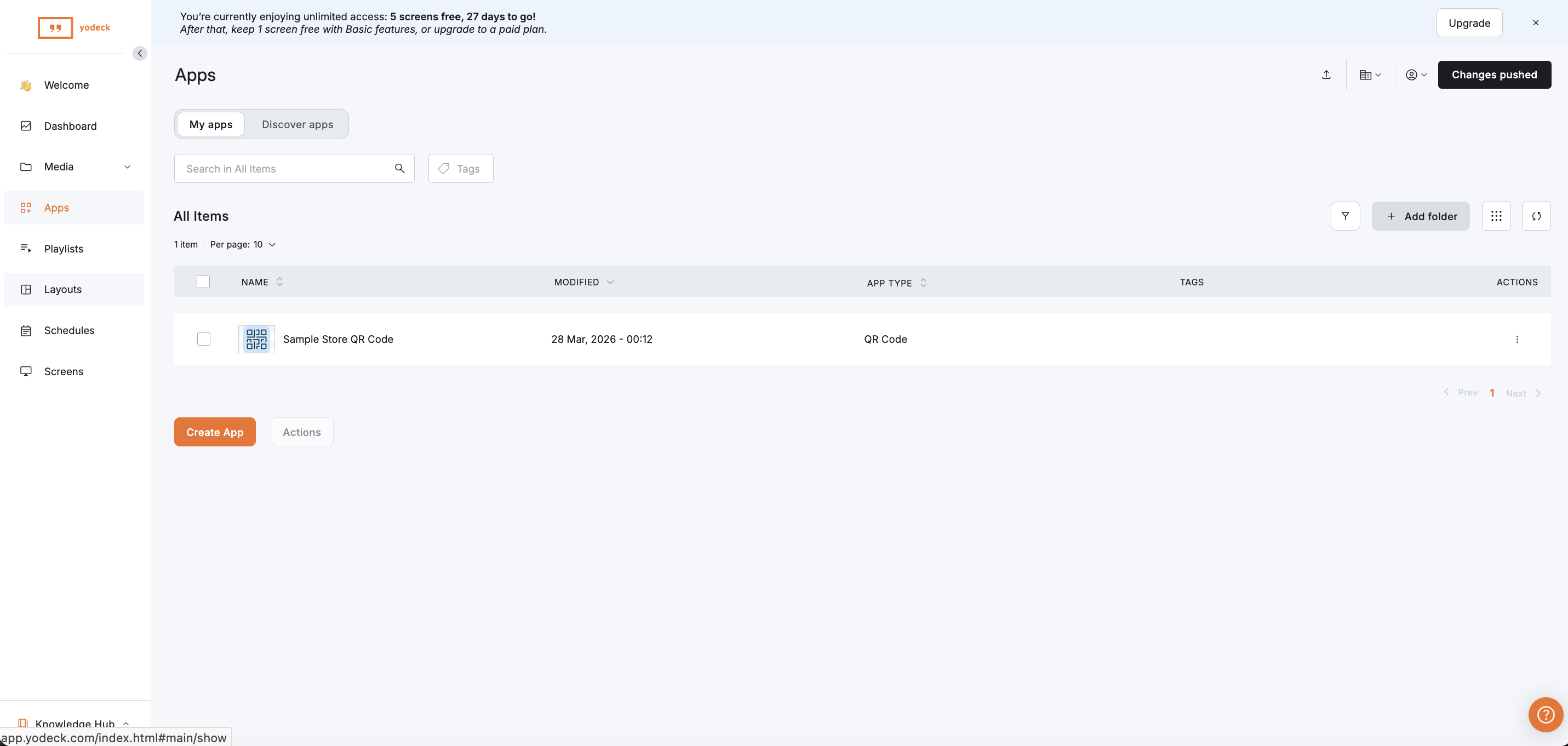Click the Add folder button
This screenshot has height=746, width=1568.
point(1420,216)
